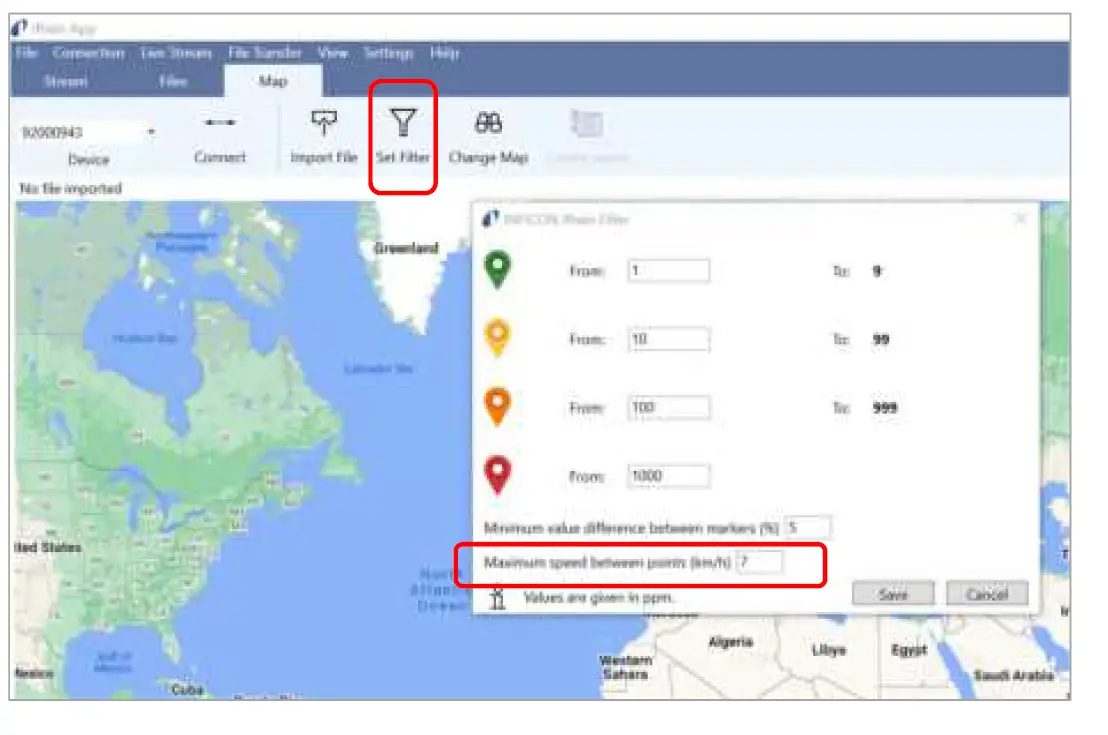Open the Help menu

click(x=444, y=53)
